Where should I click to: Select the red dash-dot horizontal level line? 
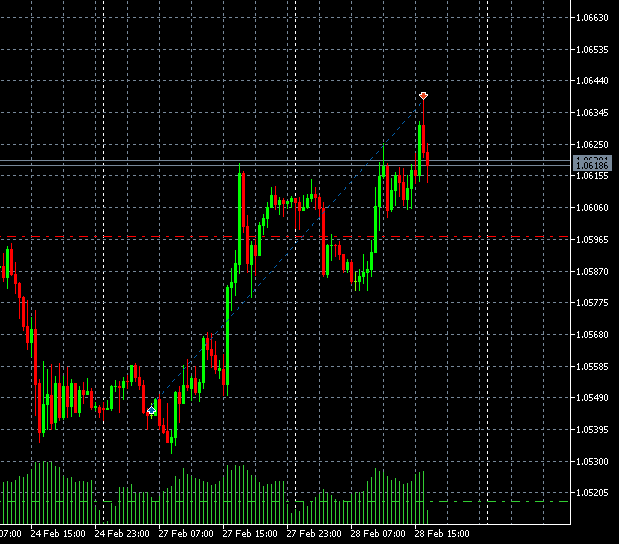(x=284, y=237)
